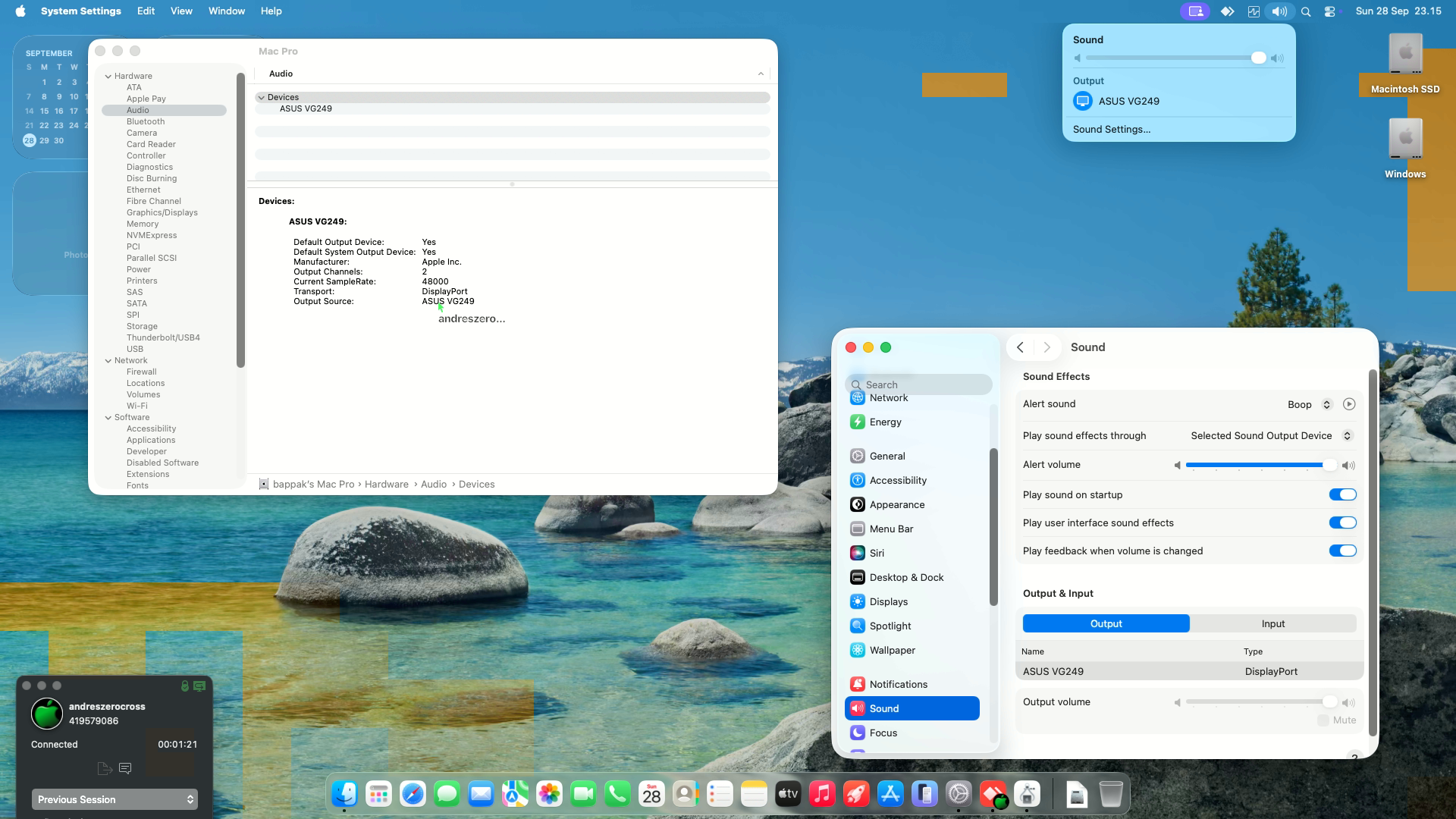This screenshot has width=1456, height=819.
Task: Click Spotlight search icon in menu bar
Action: pyautogui.click(x=1306, y=11)
